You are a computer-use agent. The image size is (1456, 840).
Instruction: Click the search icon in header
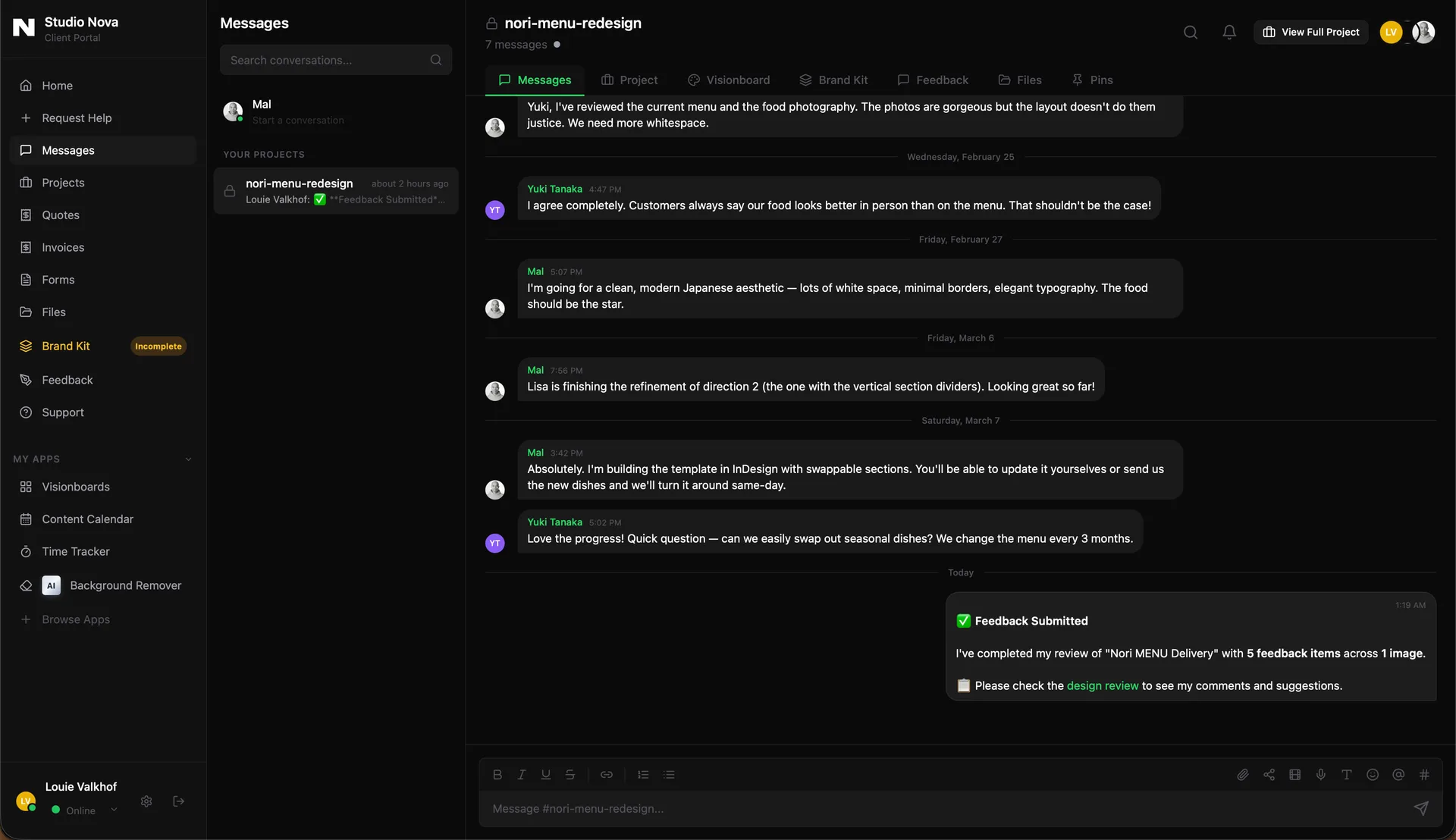click(x=1191, y=32)
